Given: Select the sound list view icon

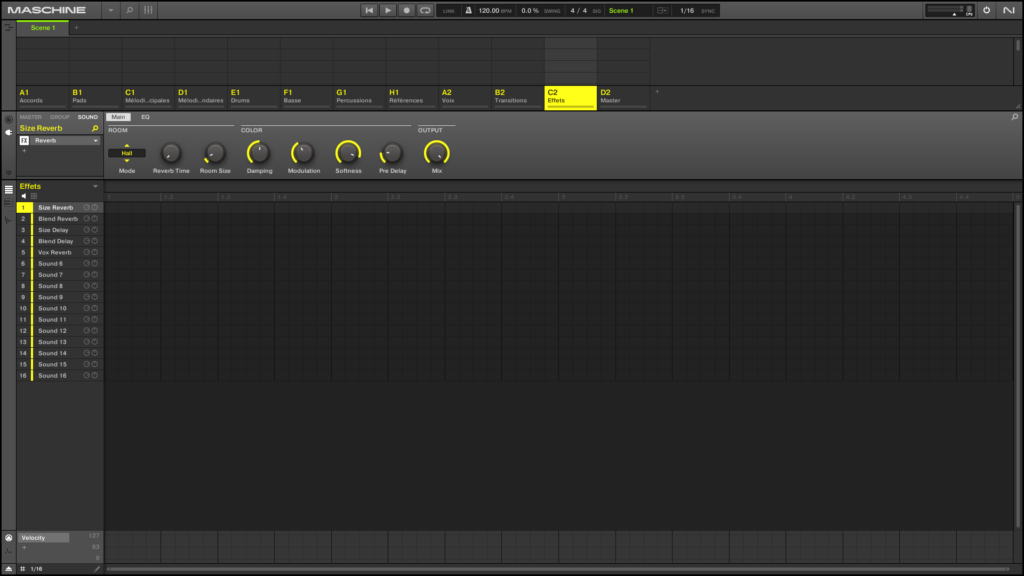Looking at the screenshot, I should pos(8,189).
